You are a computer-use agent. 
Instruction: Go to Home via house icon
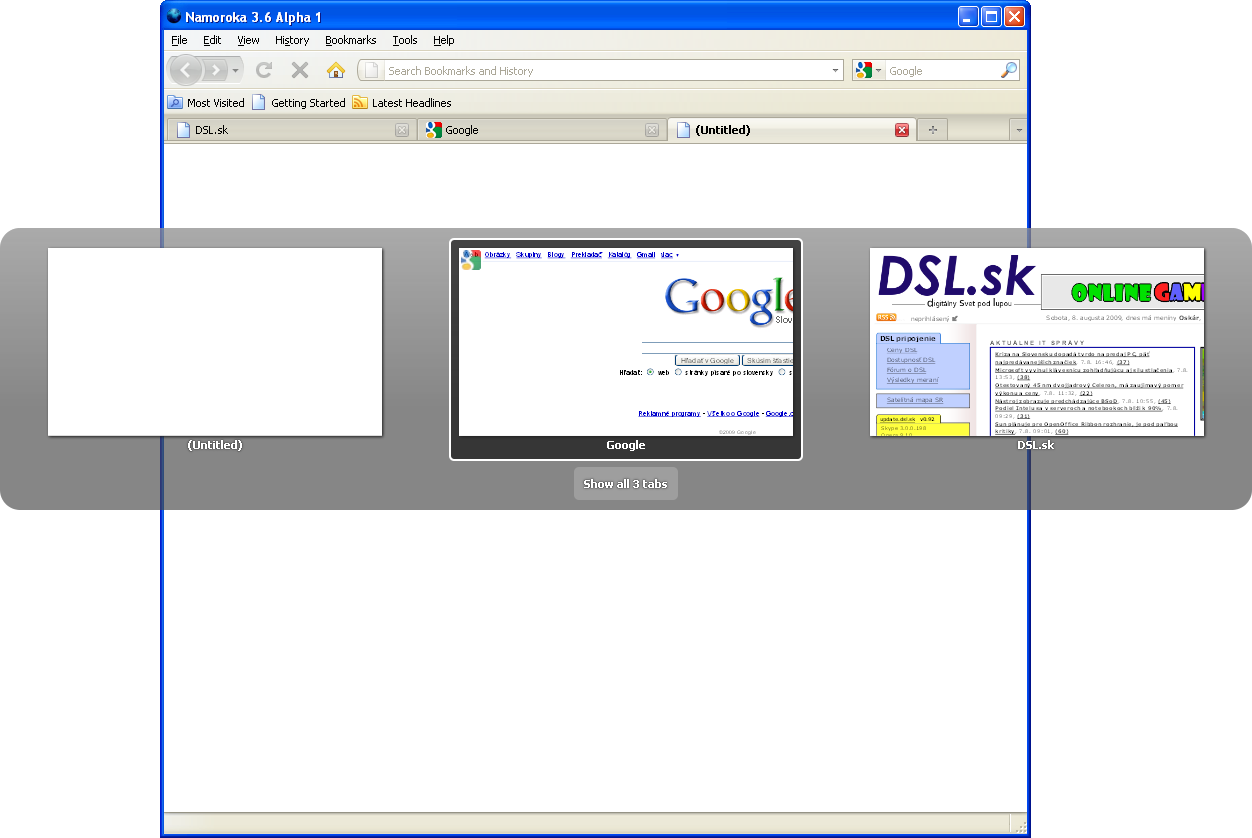point(336,70)
